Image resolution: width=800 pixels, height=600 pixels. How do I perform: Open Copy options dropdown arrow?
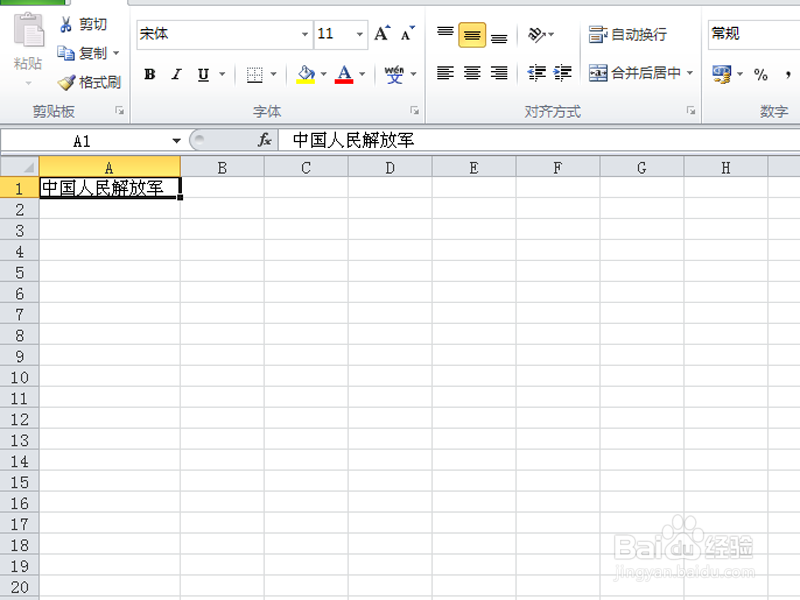[116, 53]
